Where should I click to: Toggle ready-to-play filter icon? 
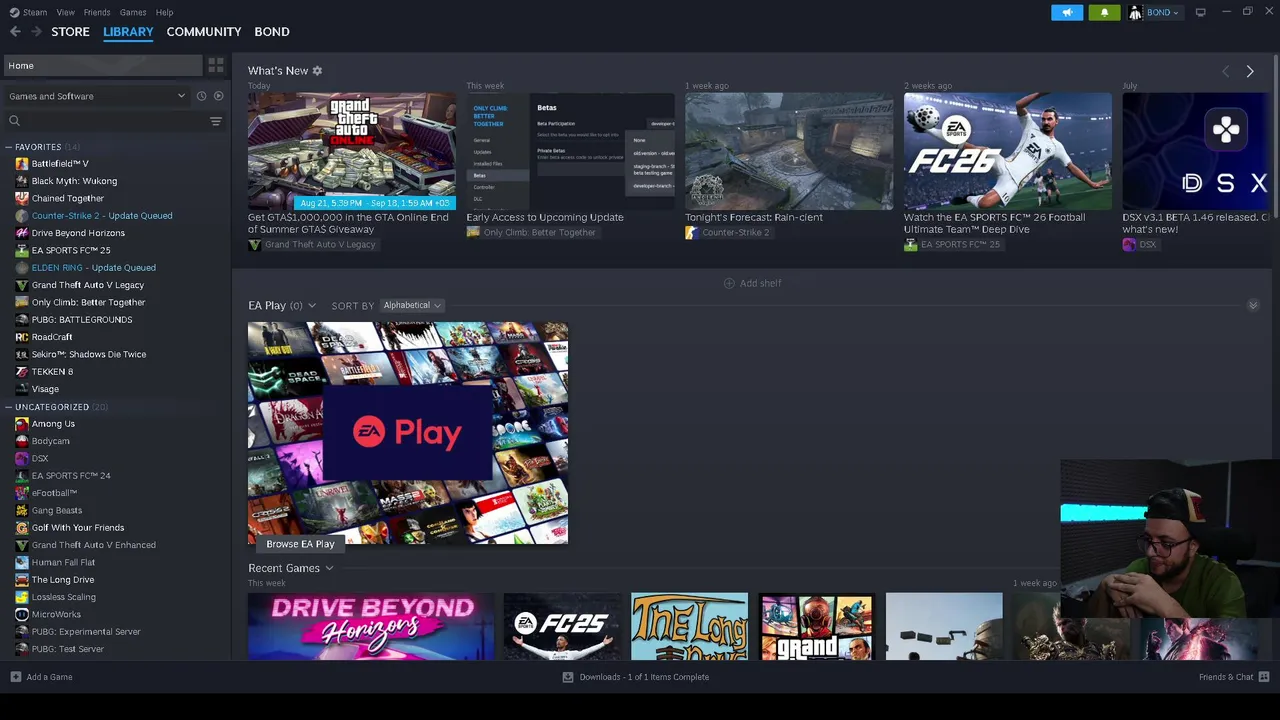click(219, 96)
